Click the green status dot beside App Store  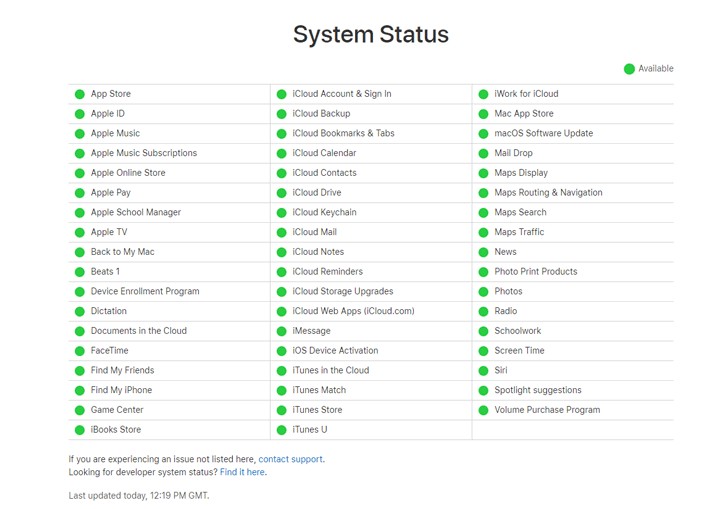pyautogui.click(x=80, y=94)
